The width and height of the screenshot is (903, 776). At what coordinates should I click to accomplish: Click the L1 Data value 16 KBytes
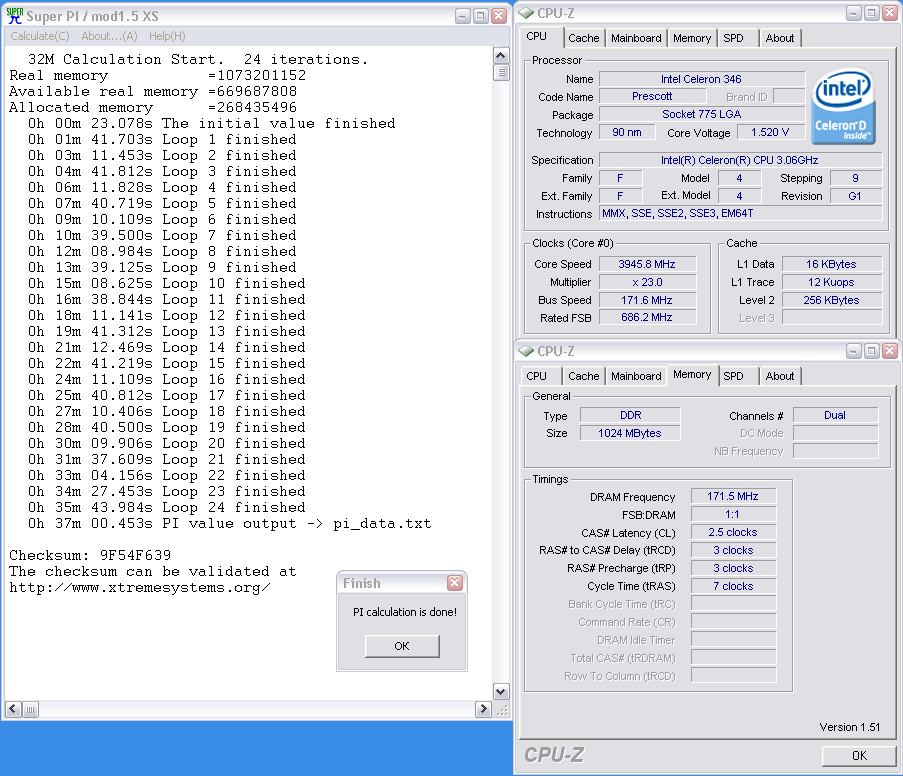(832, 264)
